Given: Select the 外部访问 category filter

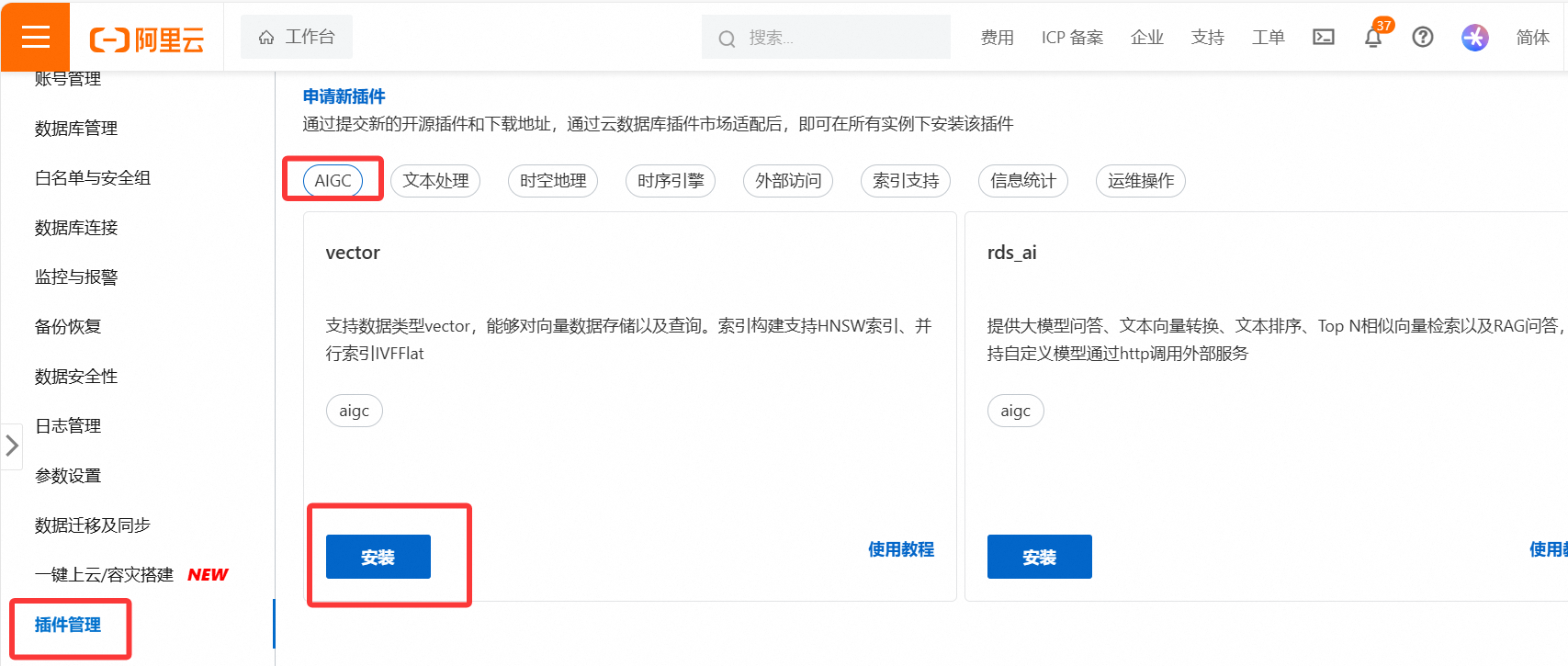Looking at the screenshot, I should pyautogui.click(x=788, y=181).
